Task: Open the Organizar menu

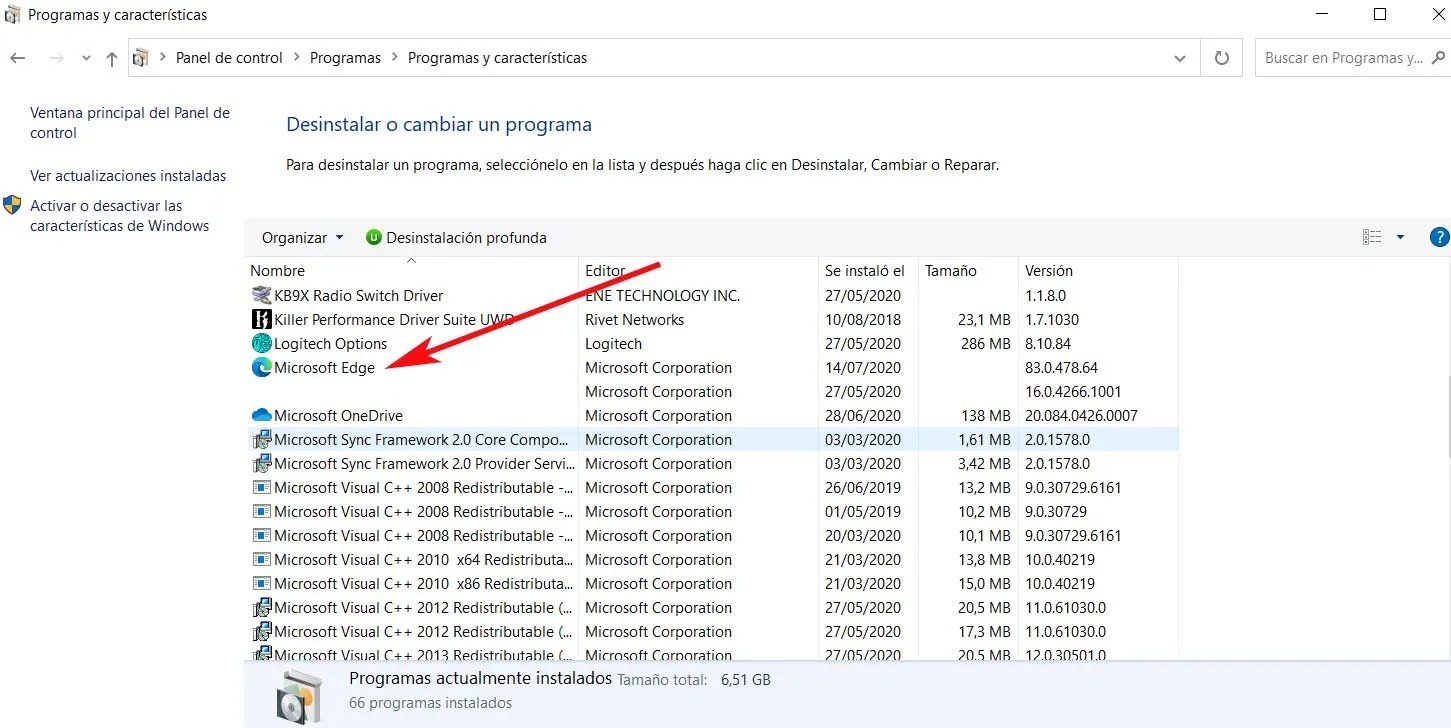Action: tap(300, 237)
